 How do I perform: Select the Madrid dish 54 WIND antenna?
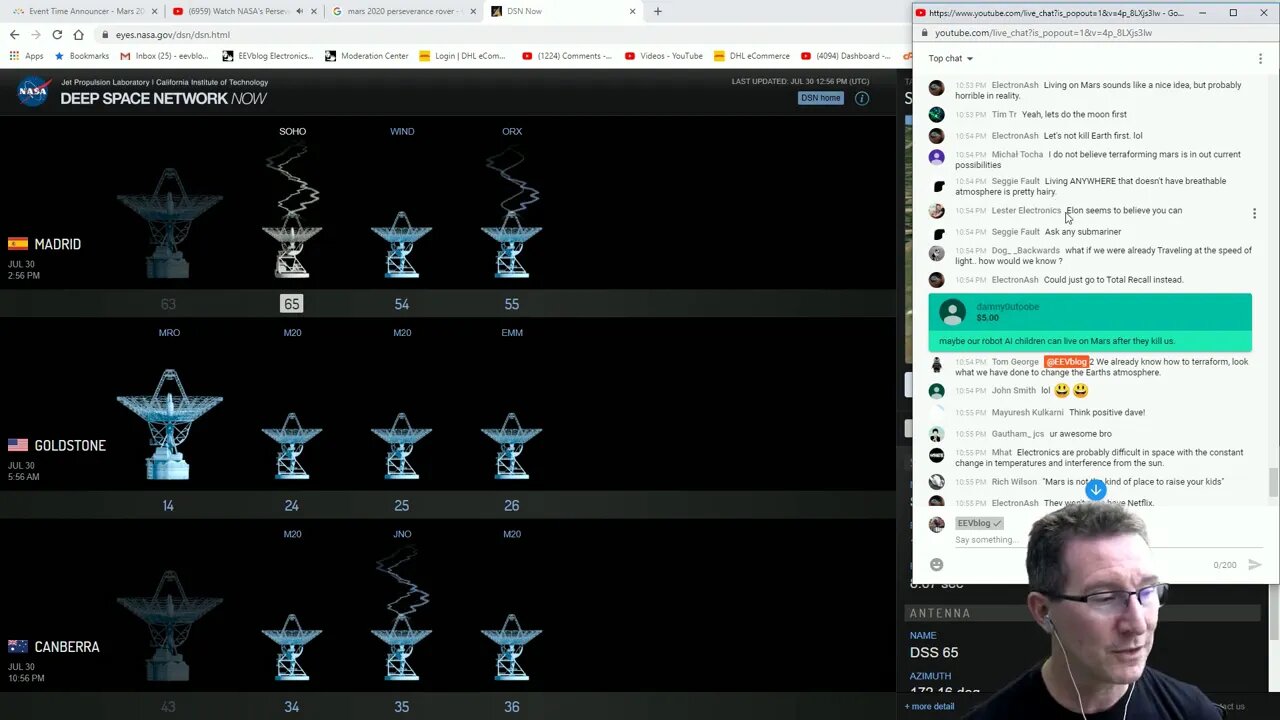click(x=402, y=245)
